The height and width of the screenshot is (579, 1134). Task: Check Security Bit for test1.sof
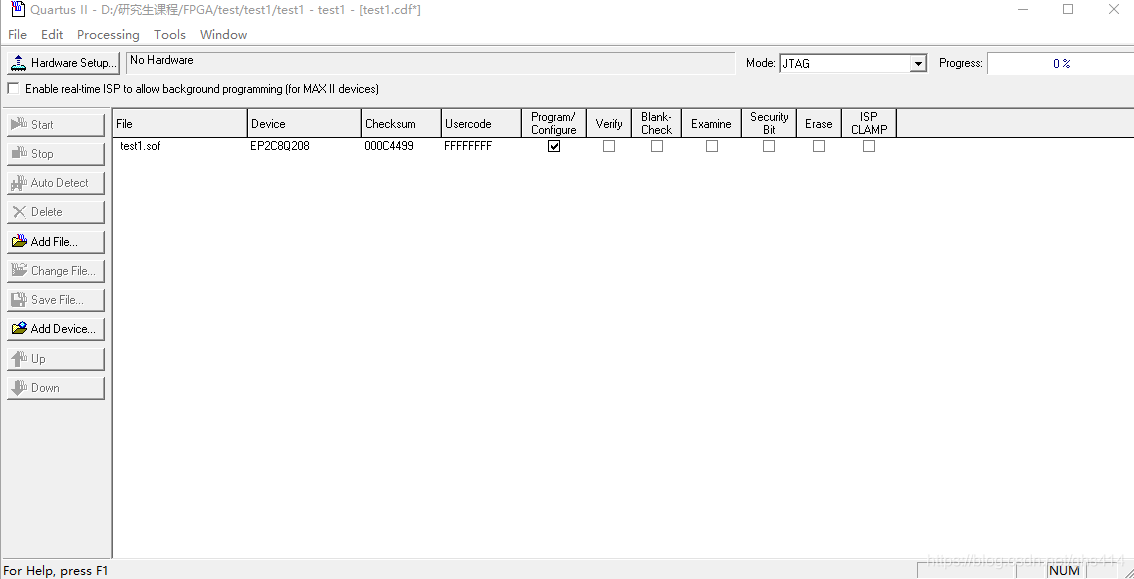point(769,146)
